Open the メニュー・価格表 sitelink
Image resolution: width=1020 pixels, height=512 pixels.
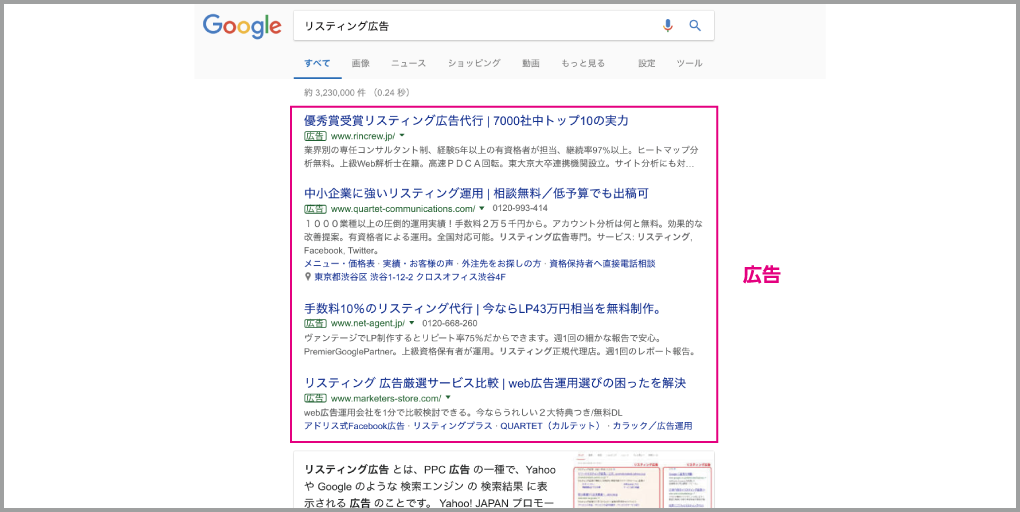[x=338, y=263]
